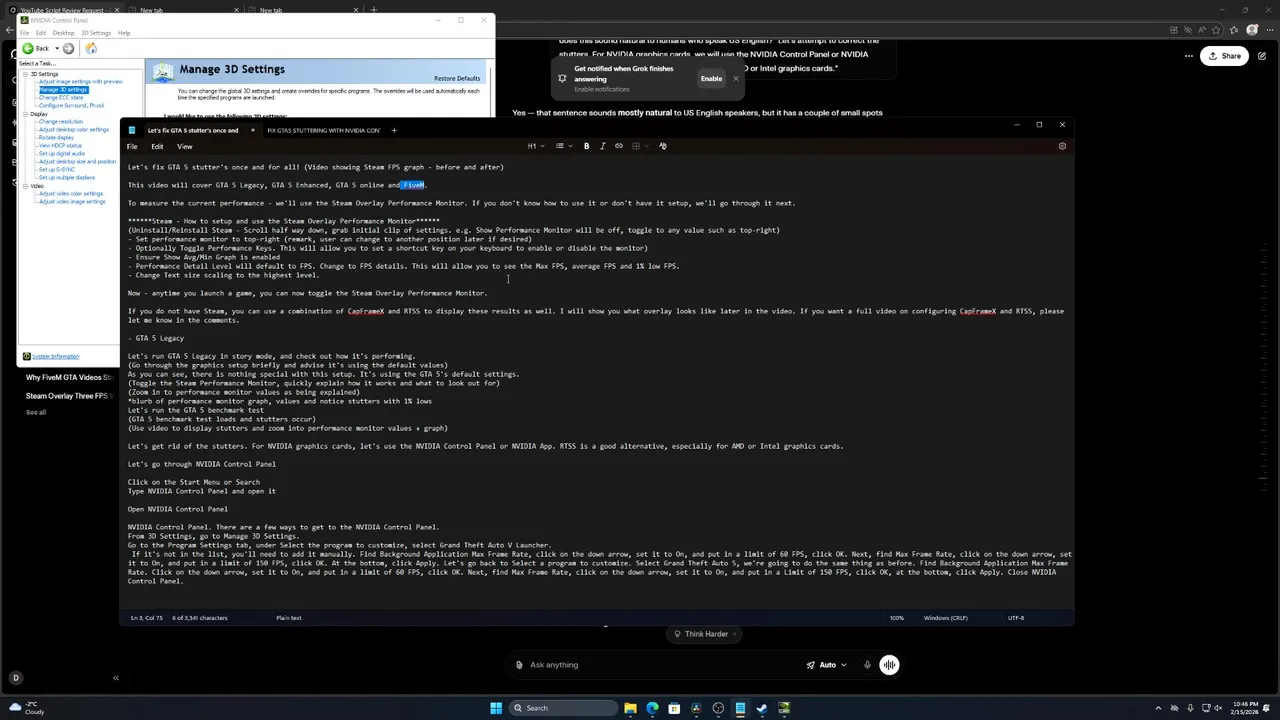Collapse the Display tree node in NVIDIA panel
1280x720 pixels.
(25, 114)
